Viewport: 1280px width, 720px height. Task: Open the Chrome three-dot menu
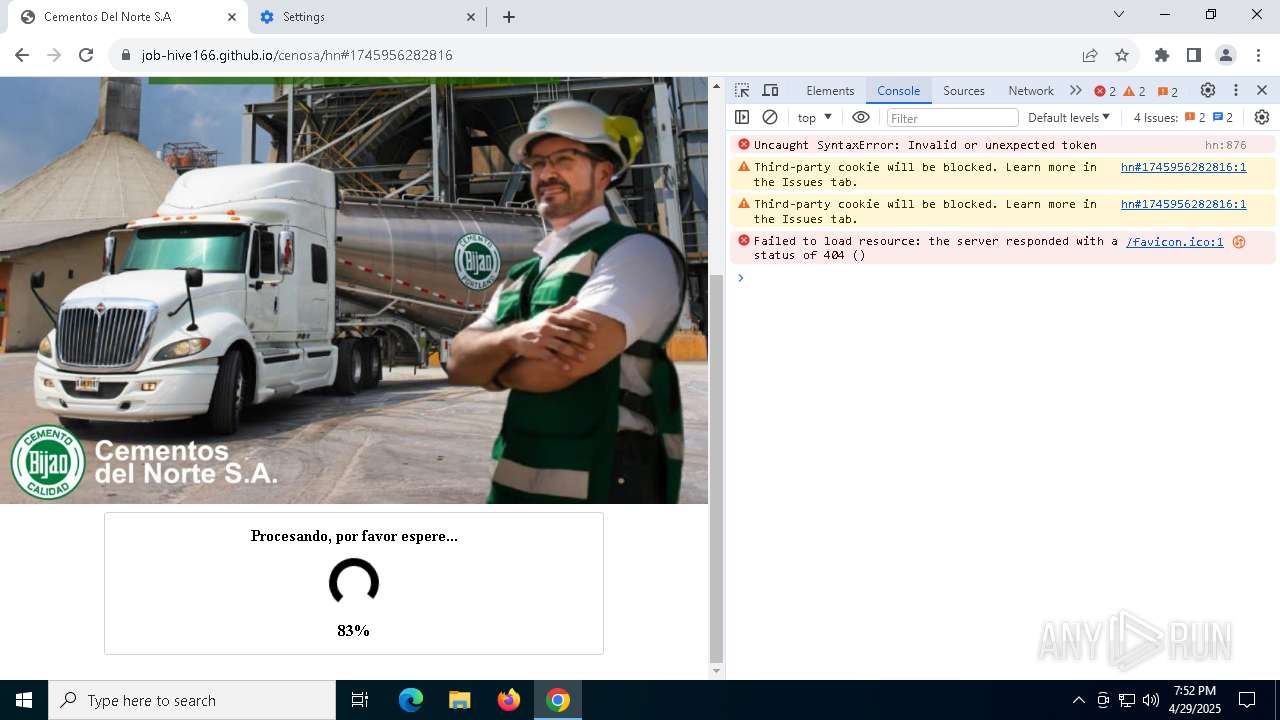1257,55
